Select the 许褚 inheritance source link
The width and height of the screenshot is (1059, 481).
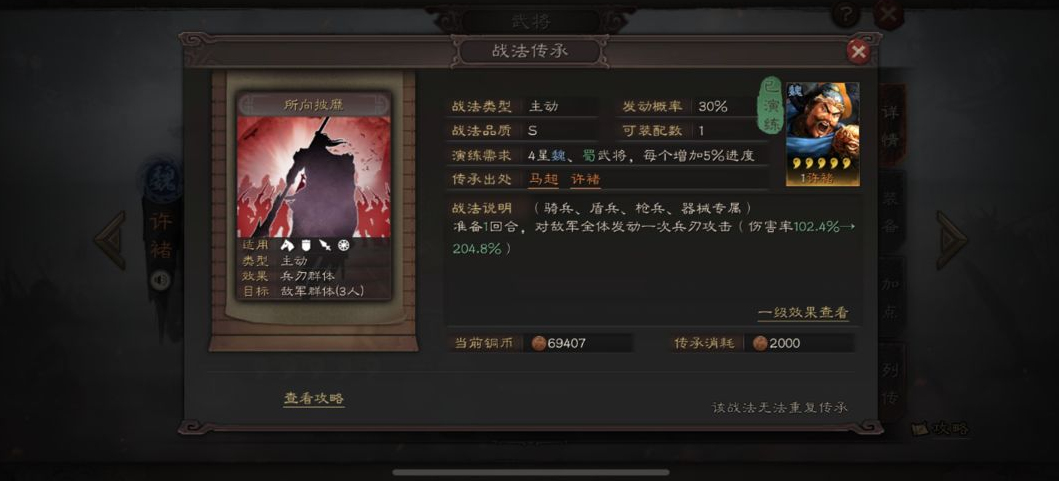586,179
